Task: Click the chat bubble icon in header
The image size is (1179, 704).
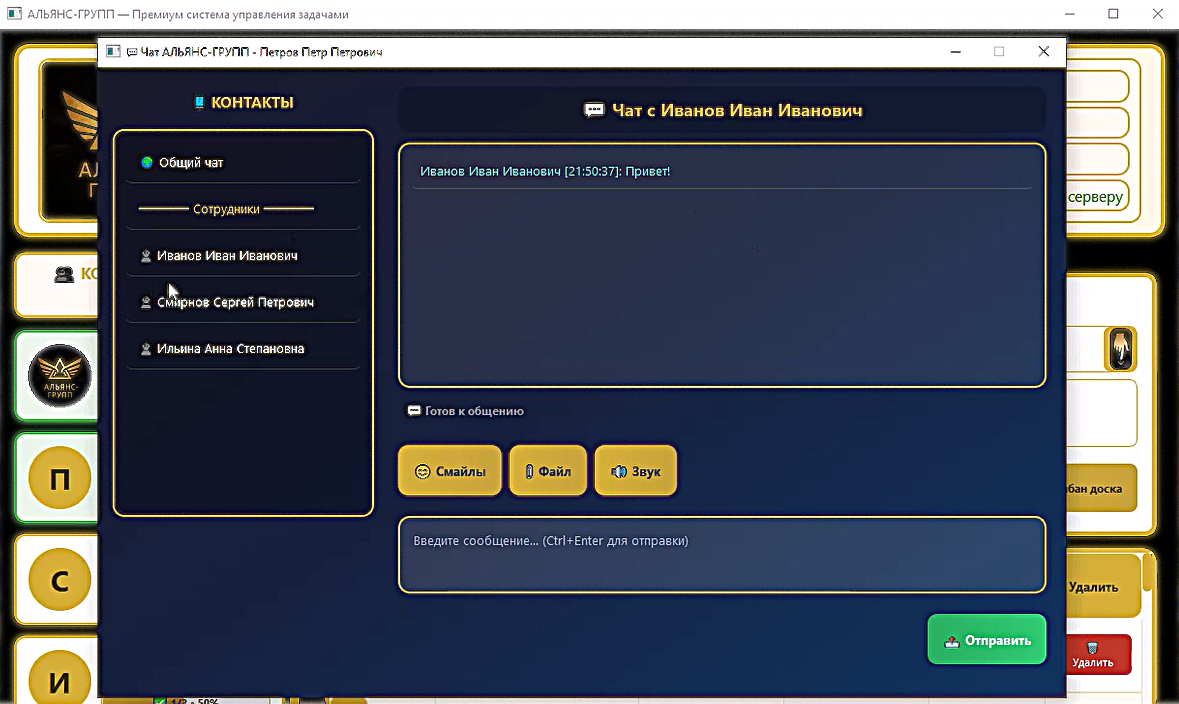Action: click(x=594, y=111)
